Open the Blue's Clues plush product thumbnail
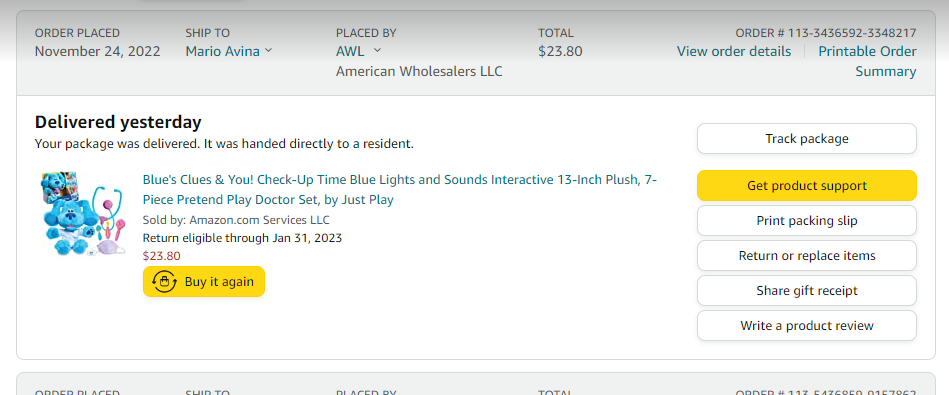 coord(82,214)
